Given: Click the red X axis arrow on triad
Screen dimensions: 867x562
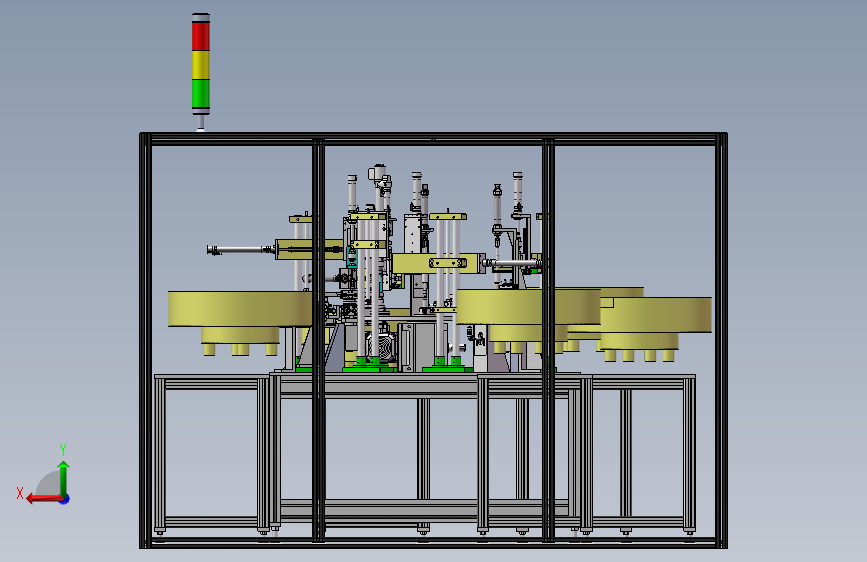Looking at the screenshot, I should (x=44, y=499).
